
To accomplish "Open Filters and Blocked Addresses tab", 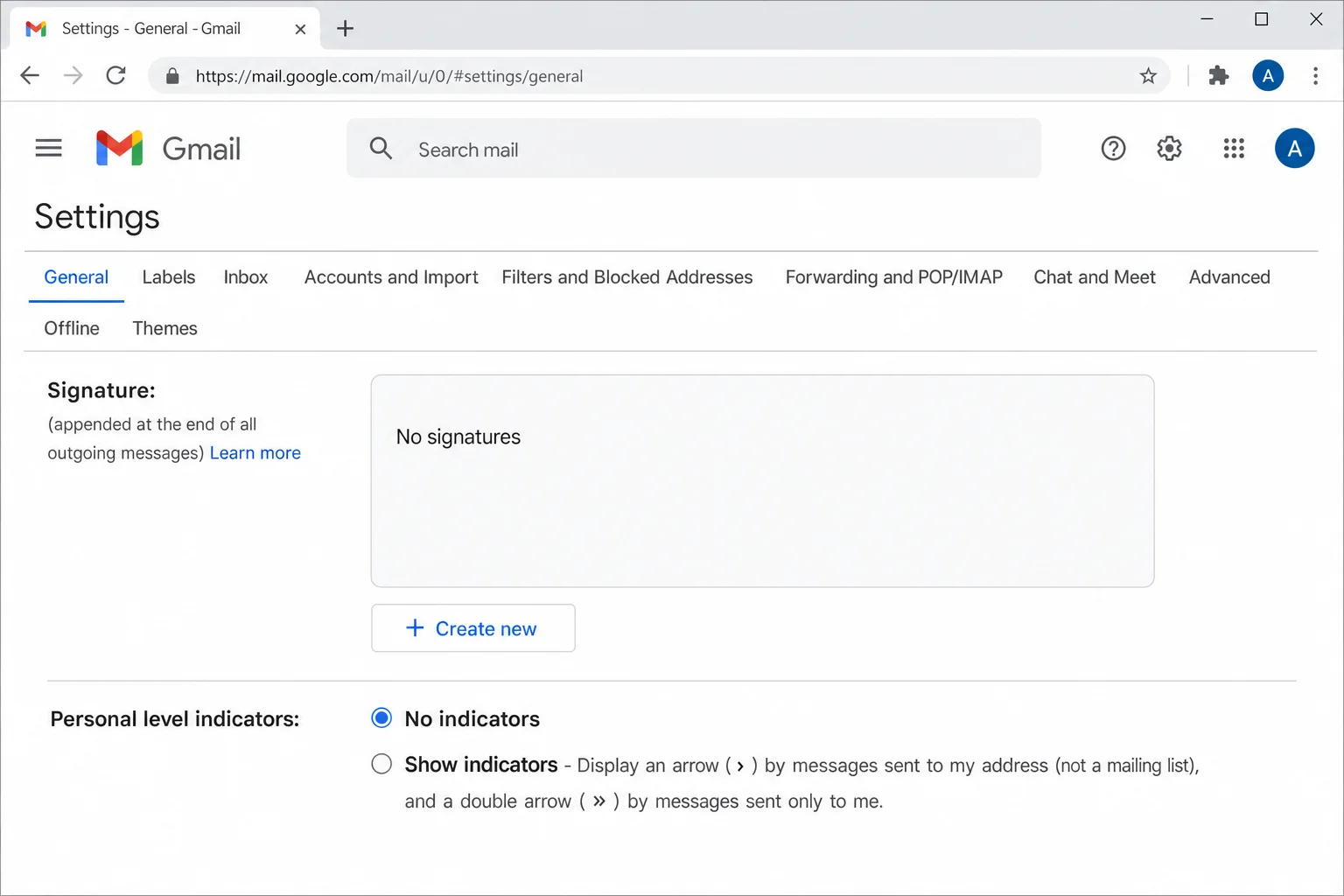I will click(627, 277).
